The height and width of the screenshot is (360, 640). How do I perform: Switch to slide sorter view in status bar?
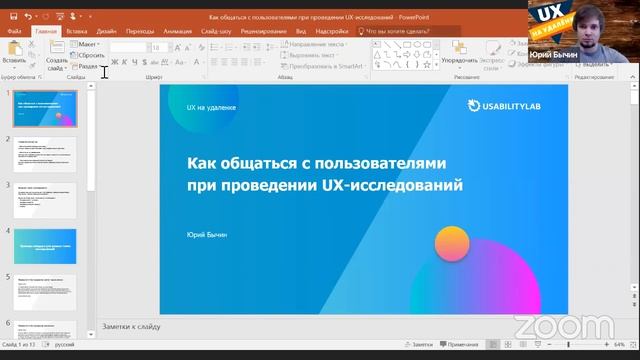click(508, 344)
